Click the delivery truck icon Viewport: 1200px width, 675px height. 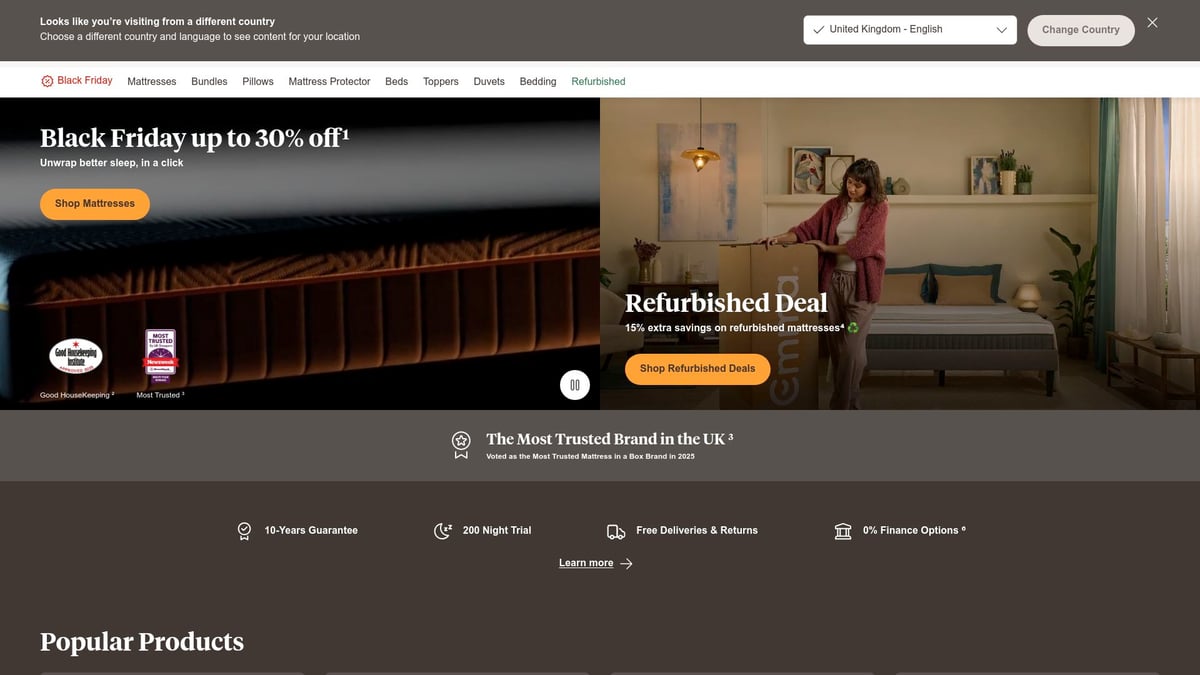[616, 531]
